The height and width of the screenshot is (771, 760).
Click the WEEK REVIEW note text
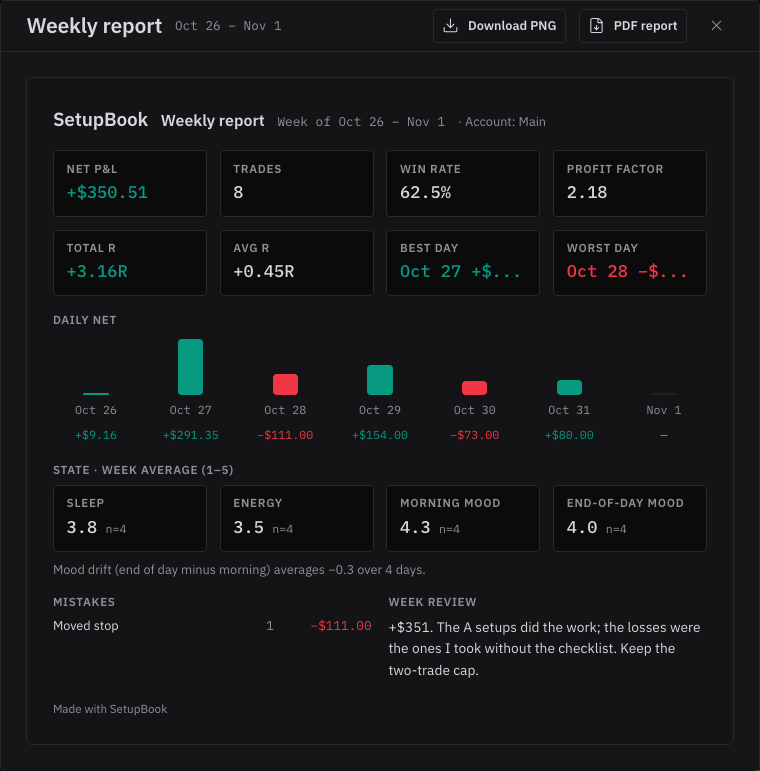pyautogui.click(x=544, y=649)
